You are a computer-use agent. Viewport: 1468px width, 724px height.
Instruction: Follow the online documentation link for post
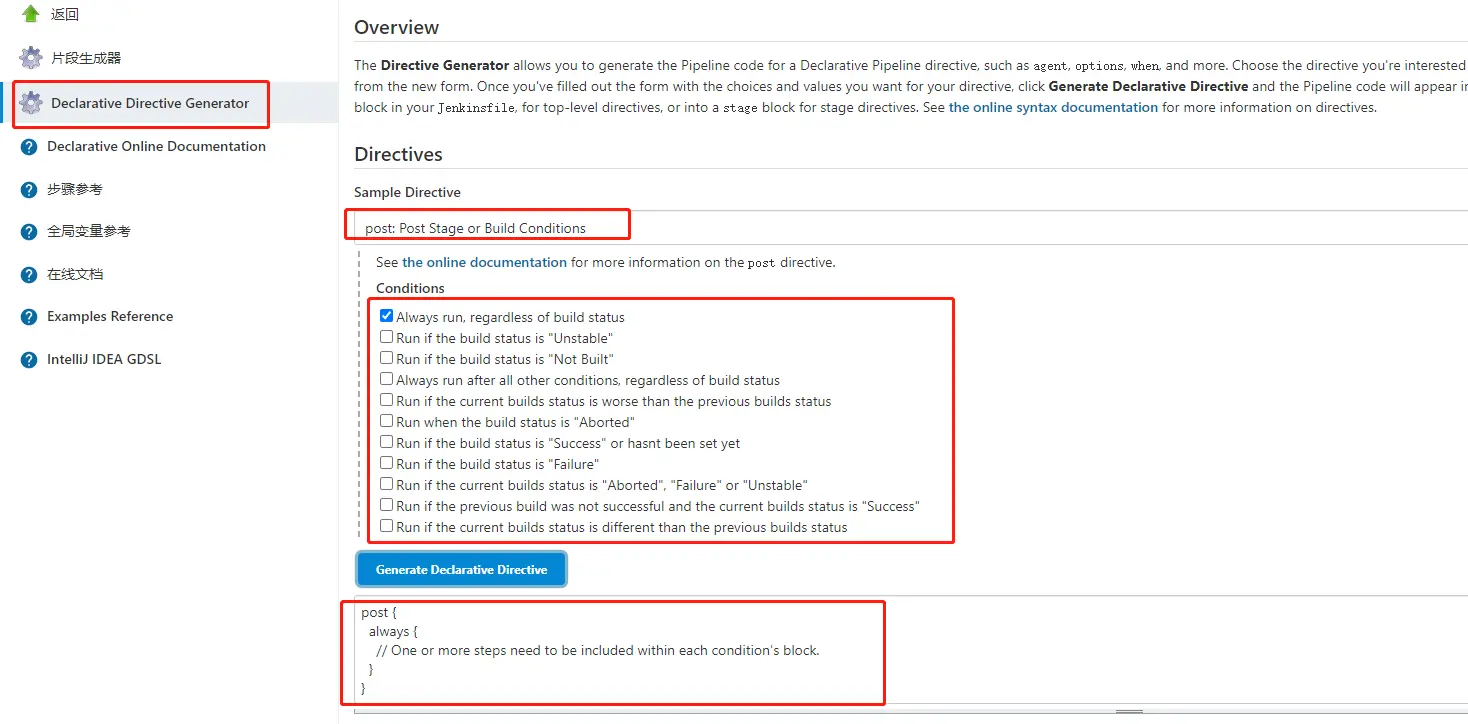(484, 262)
